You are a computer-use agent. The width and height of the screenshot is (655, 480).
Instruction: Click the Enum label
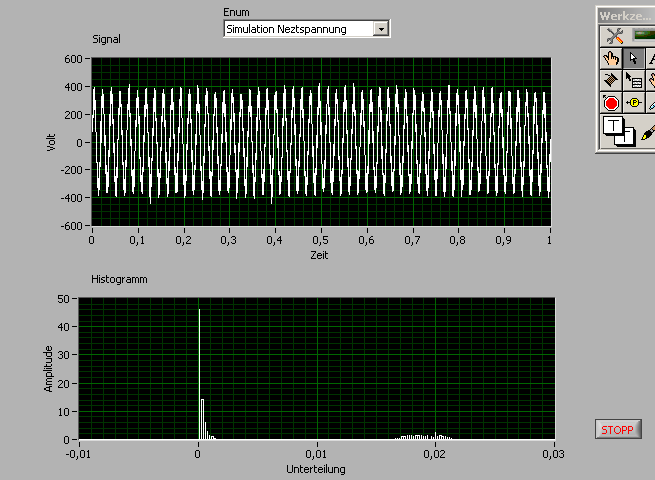(x=236, y=12)
